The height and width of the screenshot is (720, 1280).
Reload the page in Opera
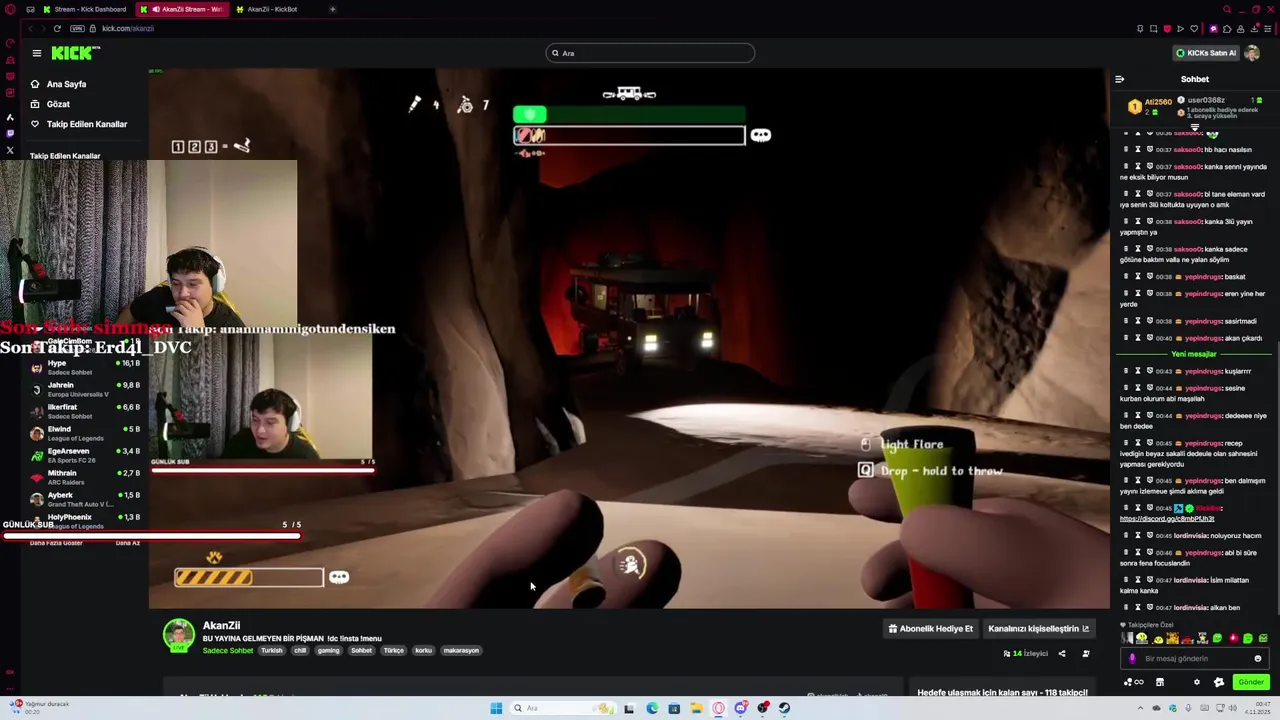[x=57, y=28]
